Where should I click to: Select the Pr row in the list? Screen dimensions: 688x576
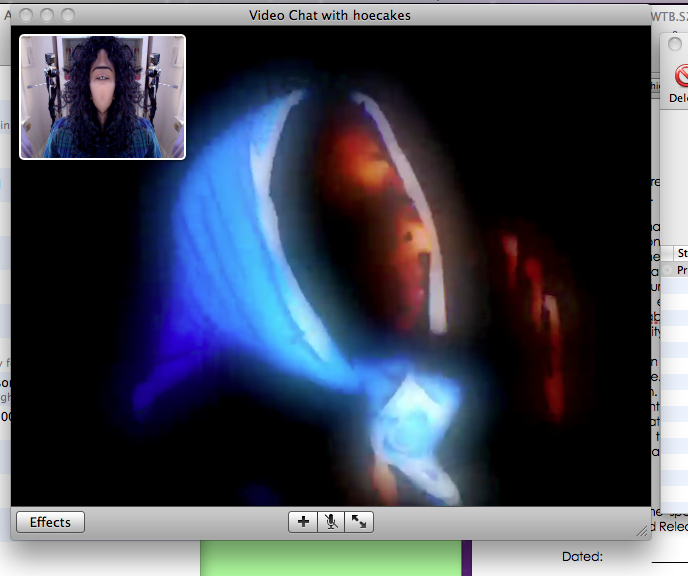[x=681, y=270]
